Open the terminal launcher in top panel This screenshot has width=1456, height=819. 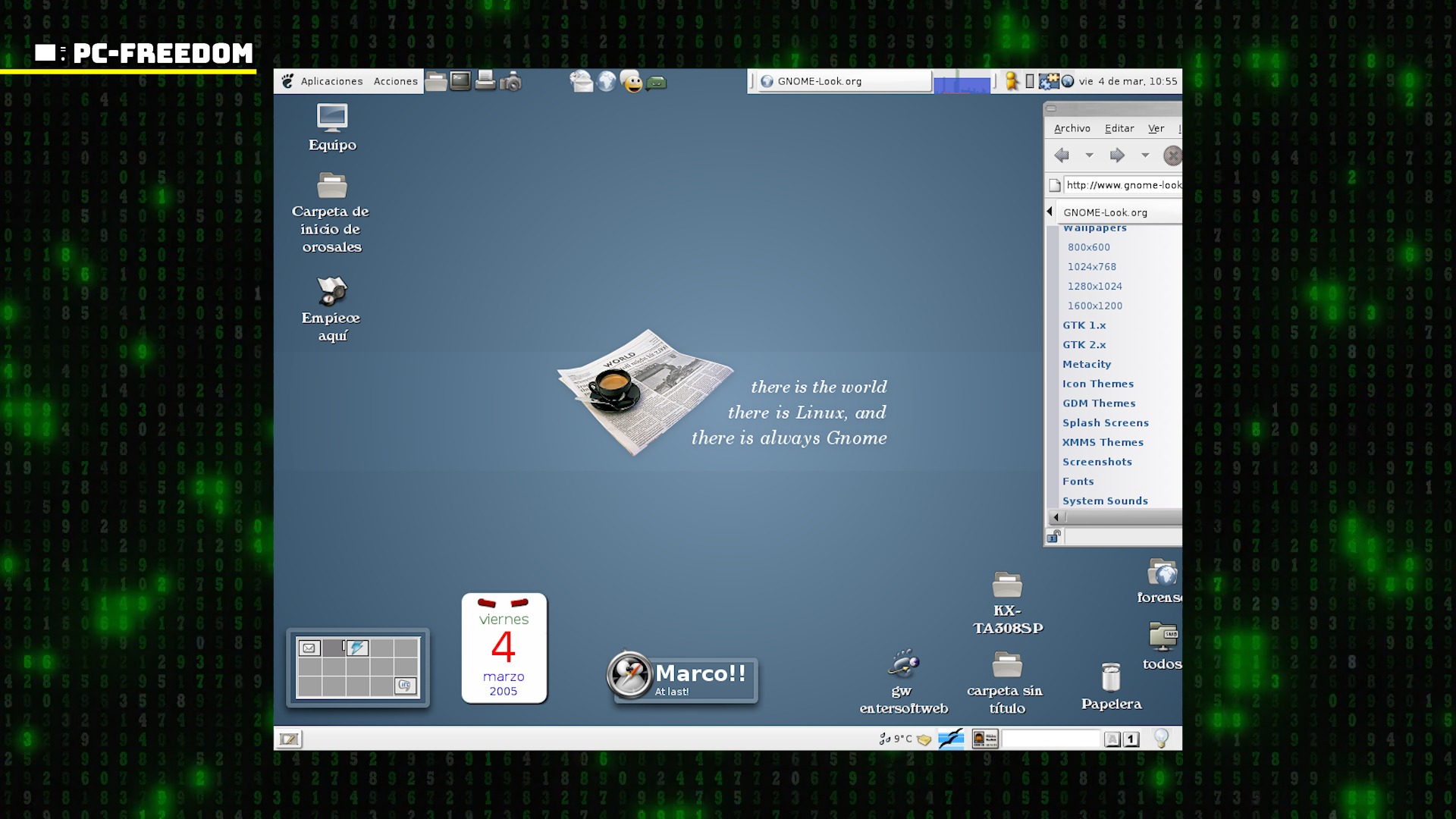pos(460,80)
